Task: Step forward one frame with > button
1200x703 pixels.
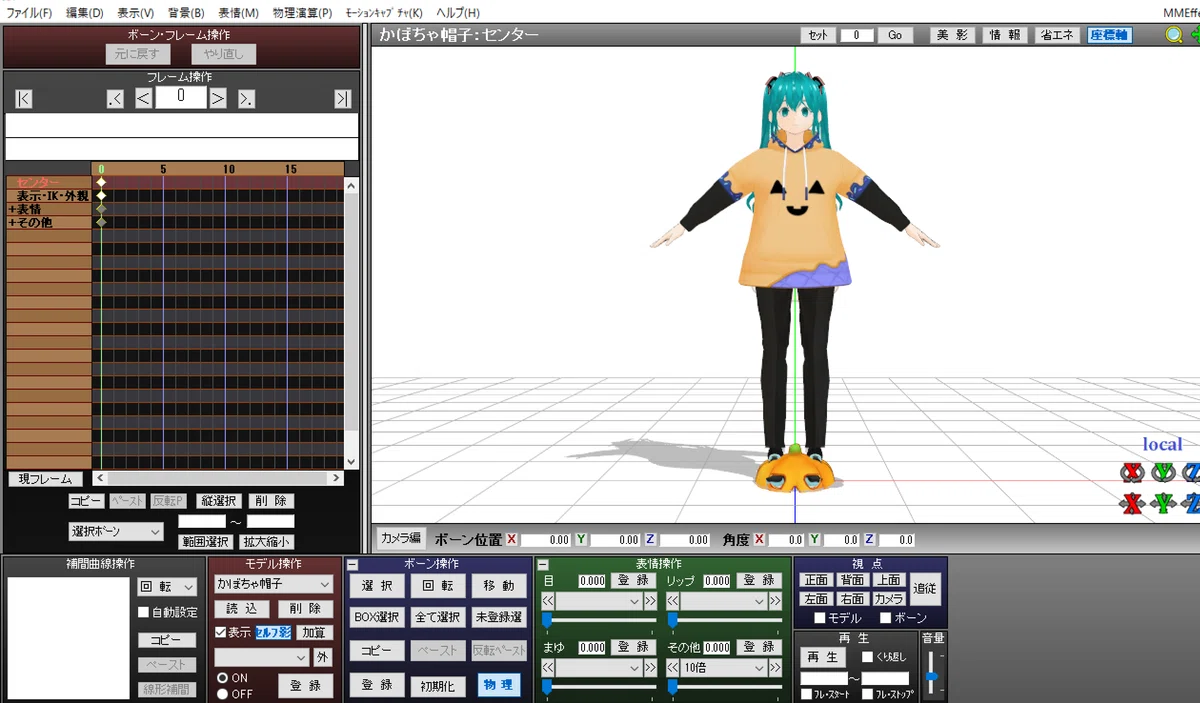Action: pyautogui.click(x=218, y=98)
